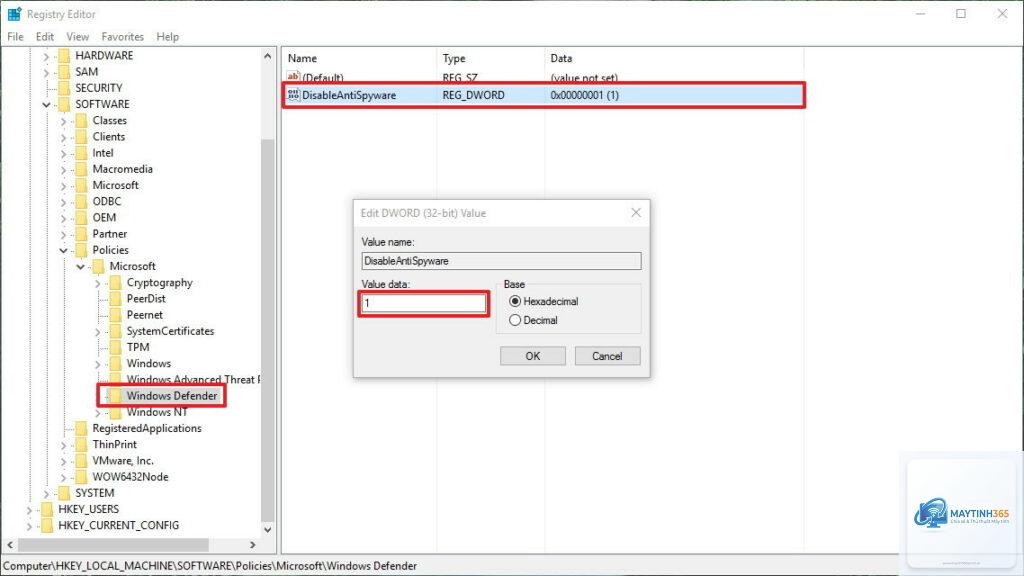Open the Help menu
The image size is (1024, 576).
click(167, 37)
